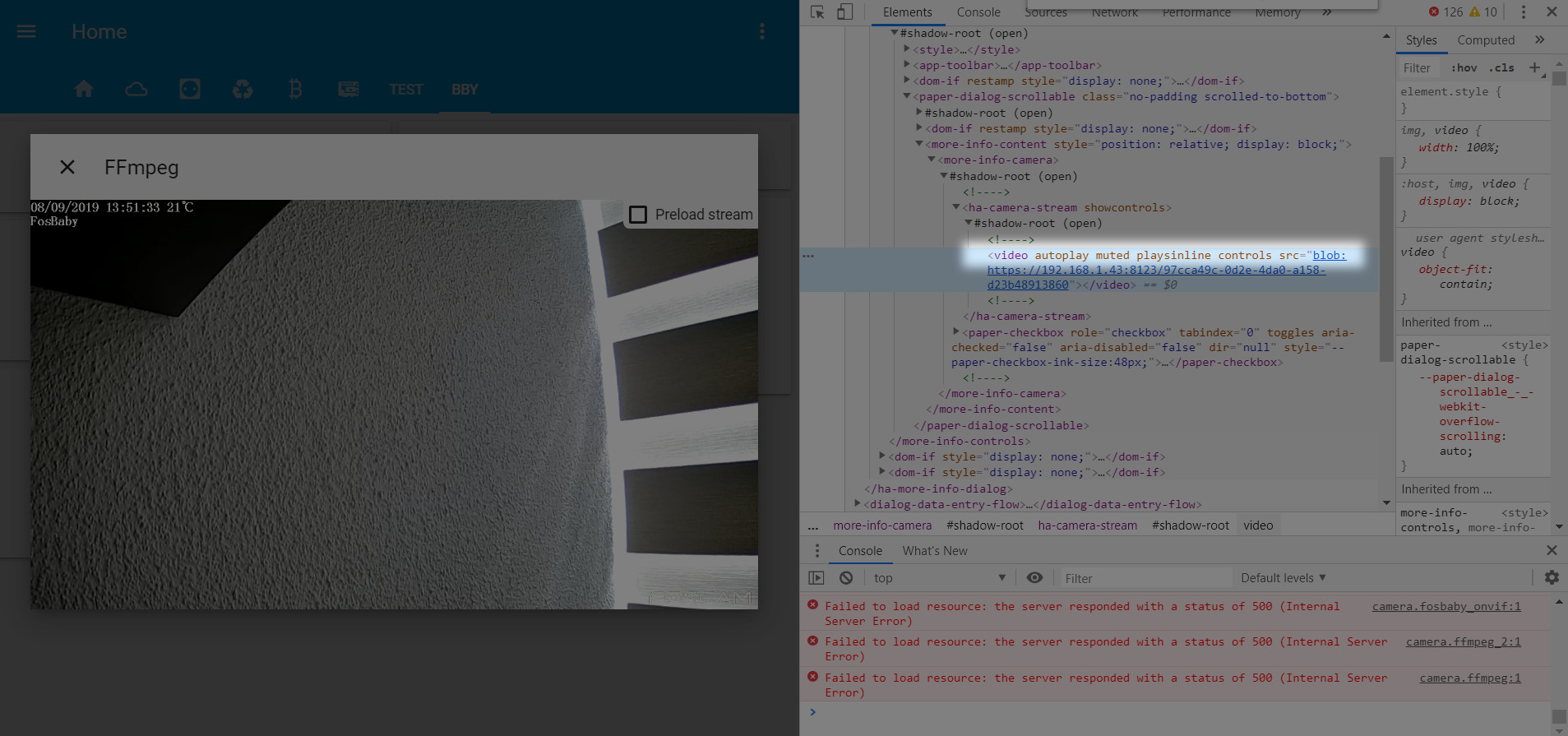This screenshot has width=1568, height=736.
Task: Open the Memory panel tab
Action: 1278,12
